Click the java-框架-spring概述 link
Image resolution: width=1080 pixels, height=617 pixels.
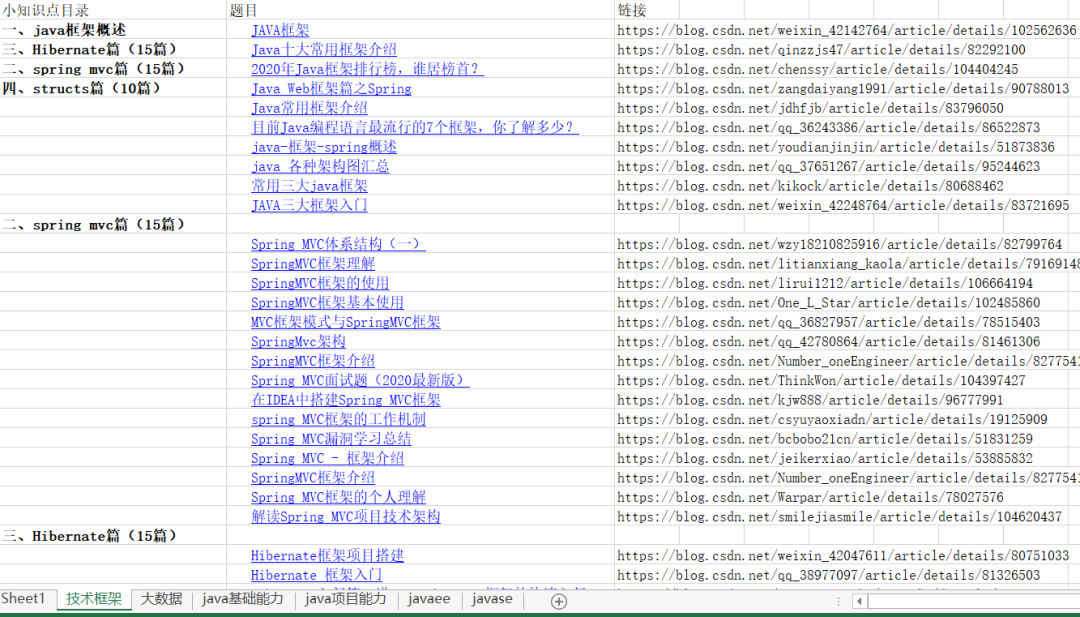324,147
